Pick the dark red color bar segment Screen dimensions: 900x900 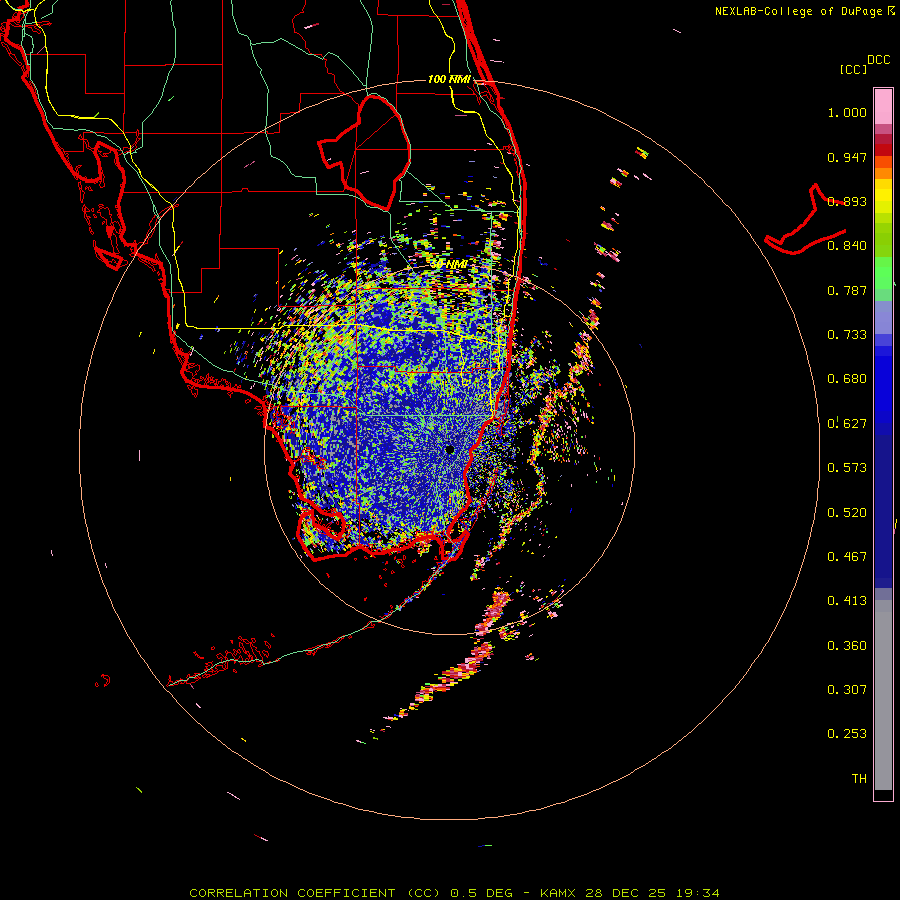(x=883, y=150)
